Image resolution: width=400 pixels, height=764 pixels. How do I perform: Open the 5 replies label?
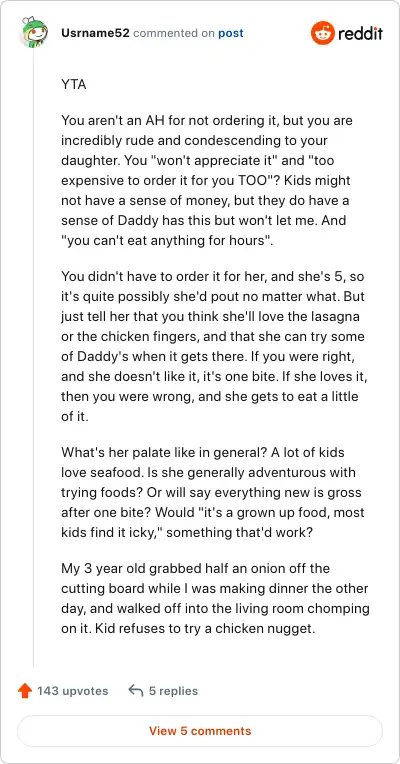coord(173,691)
